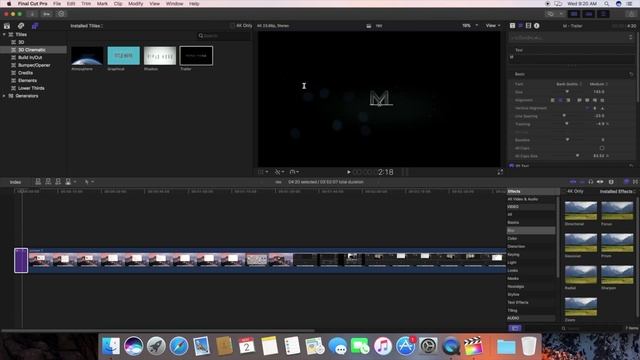Open the Video inspector tab icon
This screenshot has width=640, height=360.
point(529,26)
